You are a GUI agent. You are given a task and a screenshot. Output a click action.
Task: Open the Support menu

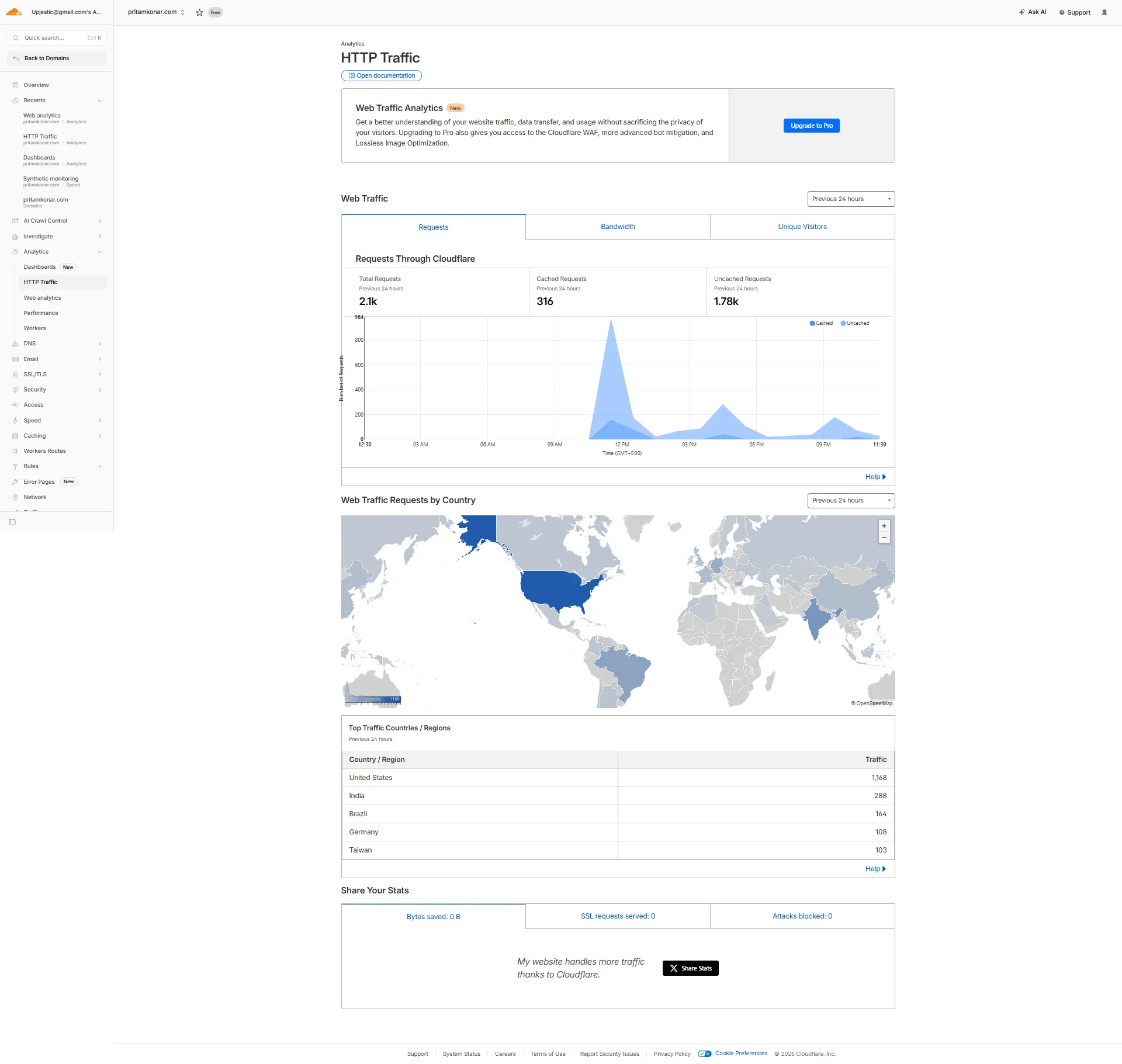1075,12
